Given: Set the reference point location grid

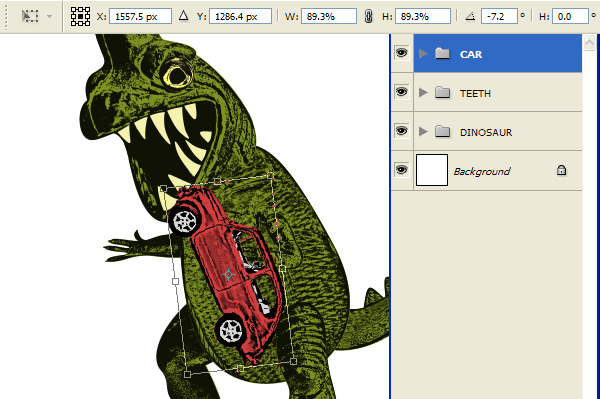Looking at the screenshot, I should (80, 16).
